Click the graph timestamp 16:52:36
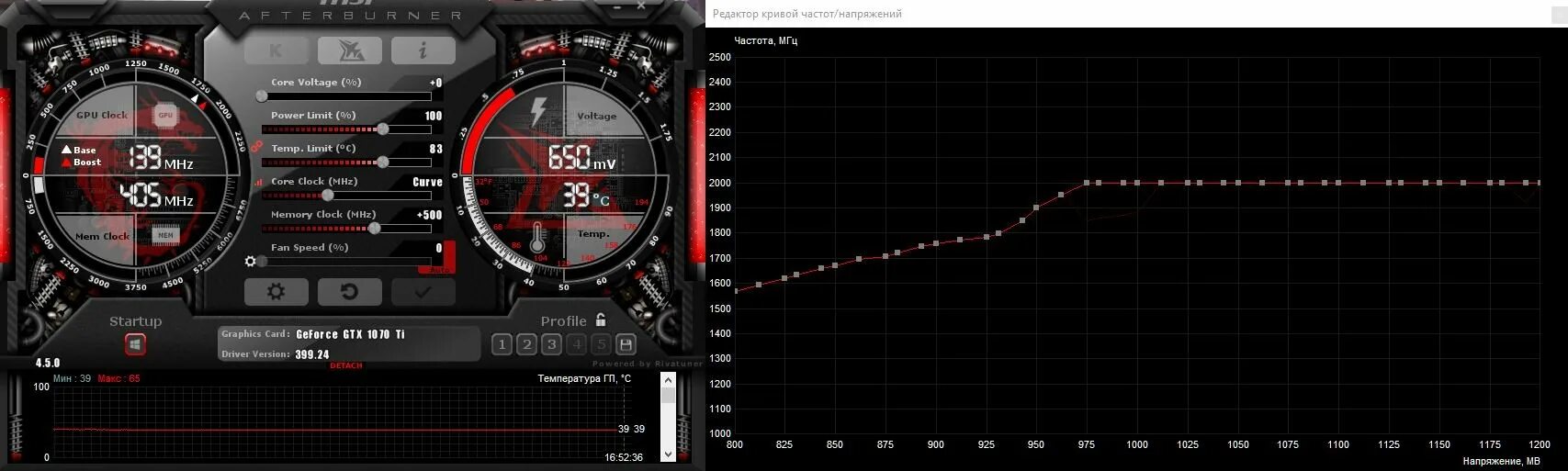 click(624, 457)
